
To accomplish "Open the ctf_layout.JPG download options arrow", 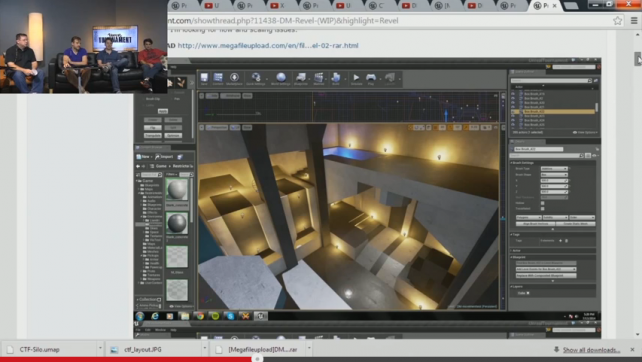I will 204,349.
